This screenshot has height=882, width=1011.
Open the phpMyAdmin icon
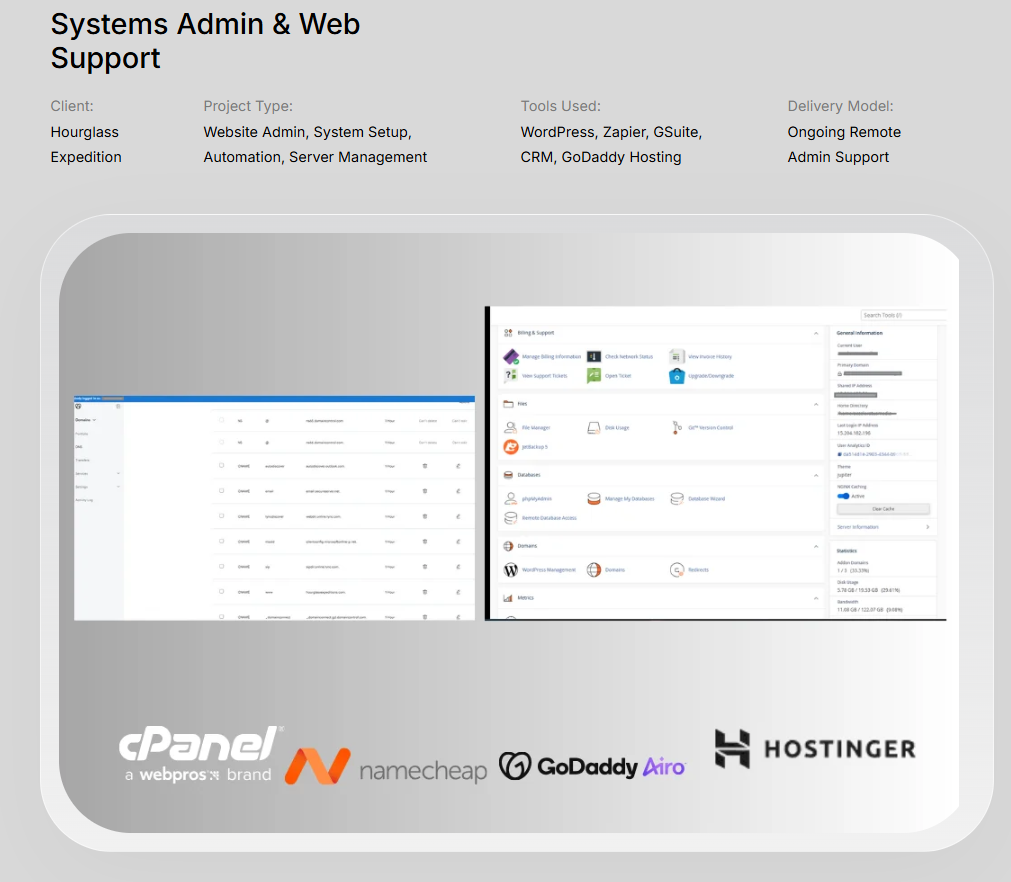click(x=511, y=498)
